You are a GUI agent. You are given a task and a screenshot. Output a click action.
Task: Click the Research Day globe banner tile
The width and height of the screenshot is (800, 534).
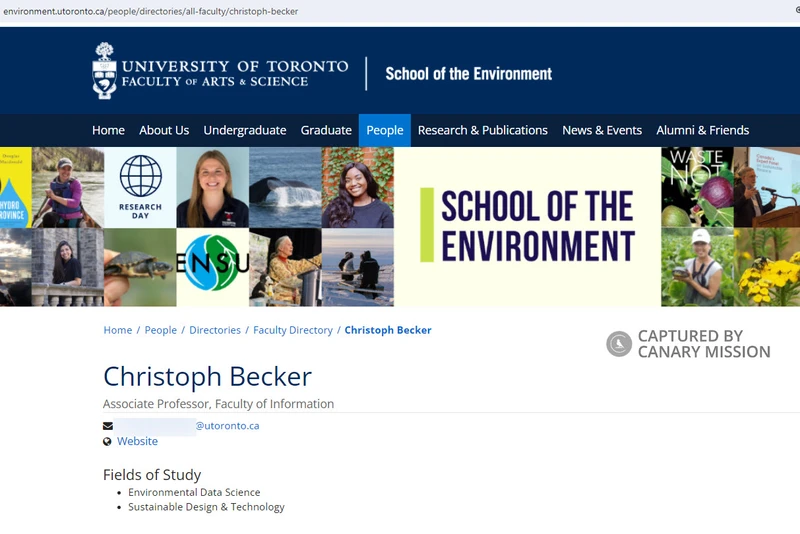click(140, 188)
